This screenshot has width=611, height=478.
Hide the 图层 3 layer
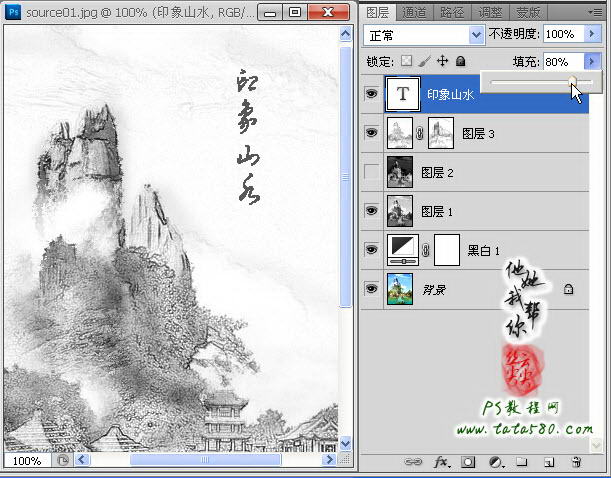click(372, 132)
